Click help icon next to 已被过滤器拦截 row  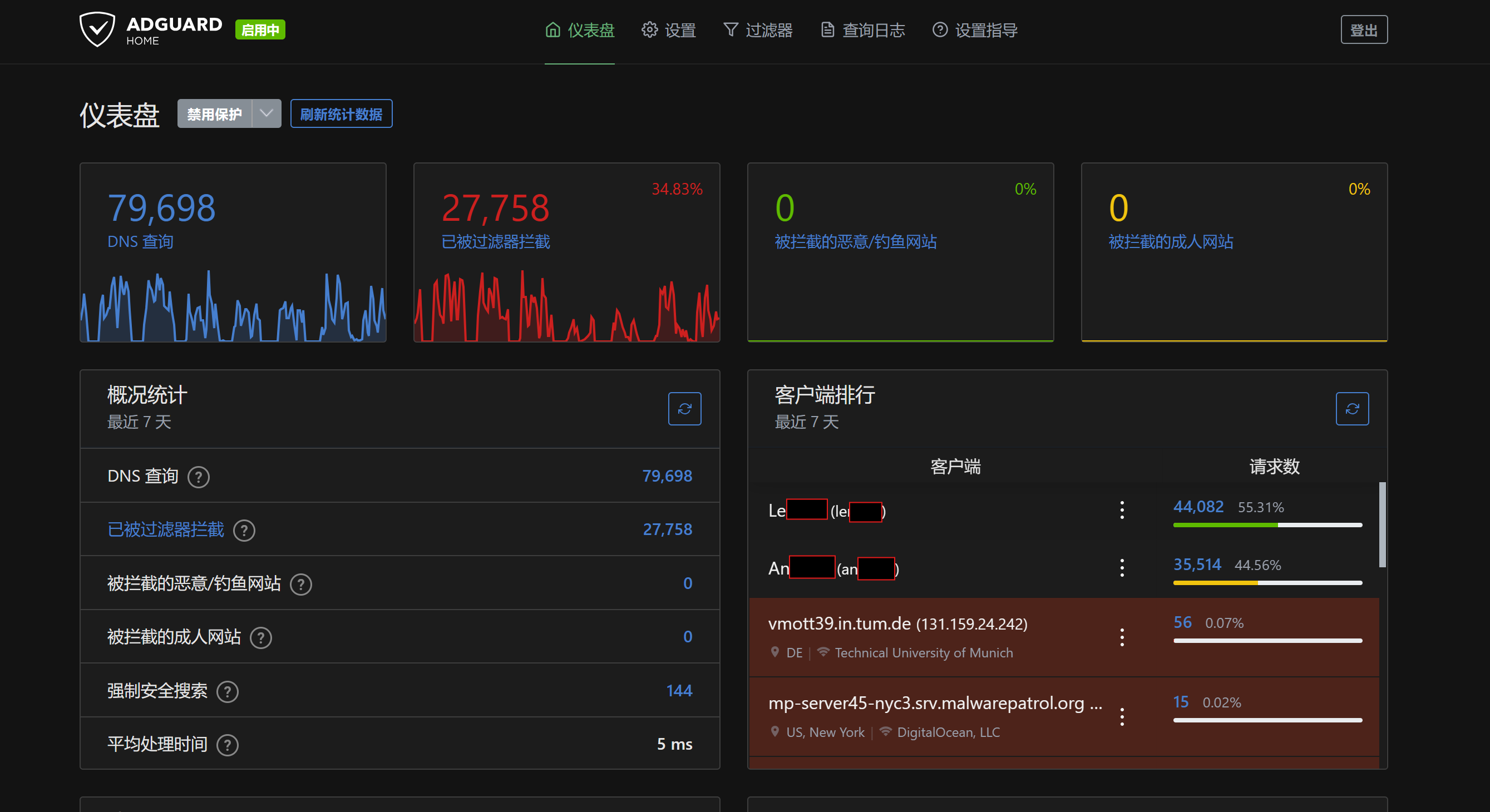coord(244,531)
